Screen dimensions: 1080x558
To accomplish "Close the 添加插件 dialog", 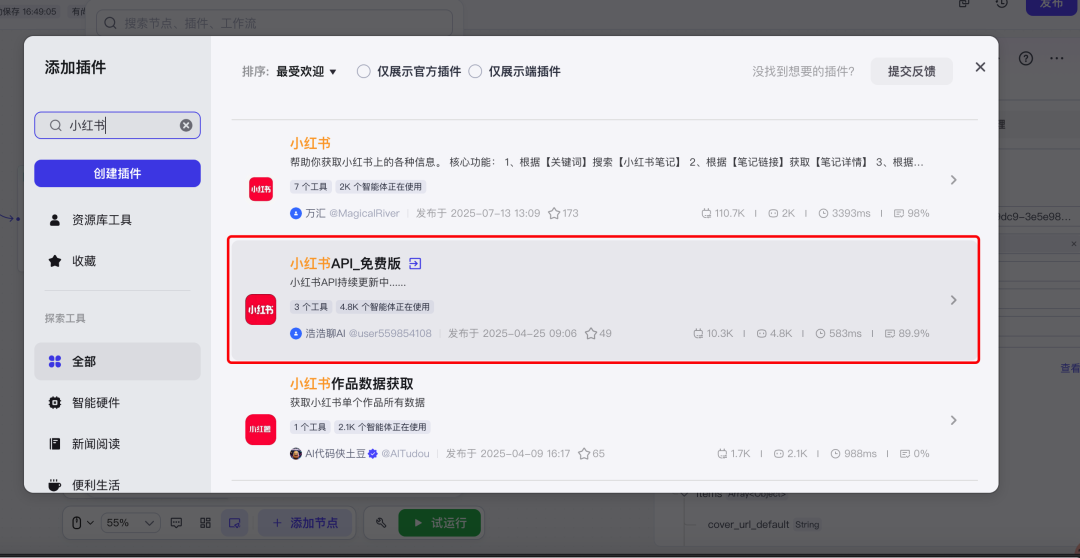I will click(x=980, y=67).
